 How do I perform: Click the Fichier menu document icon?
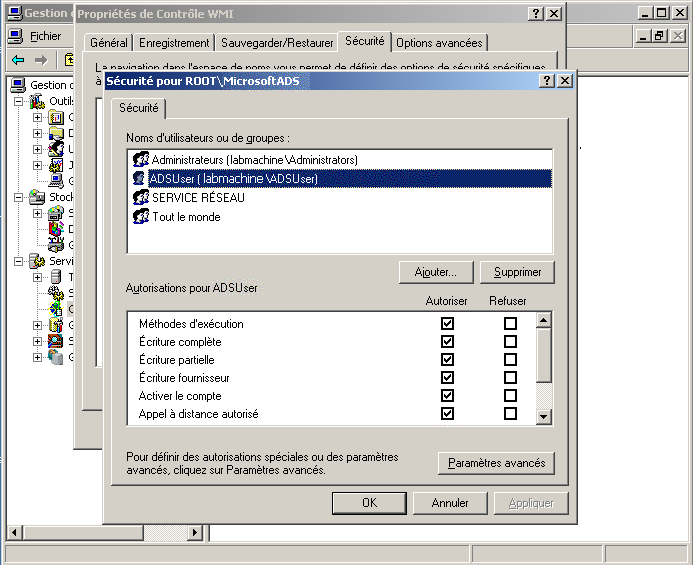coord(15,36)
